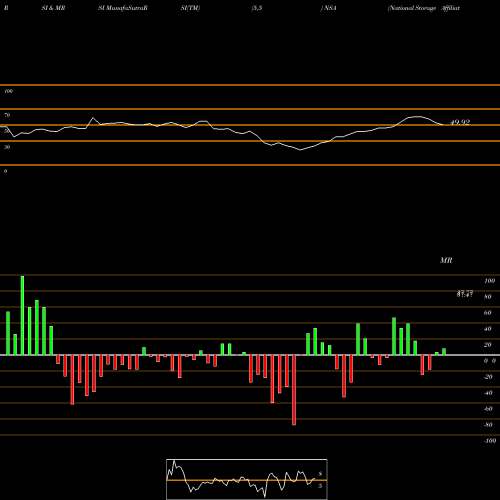Open the mini overview chart thumbnail
Screen dimensions: 500x500
pyautogui.click(x=247, y=479)
